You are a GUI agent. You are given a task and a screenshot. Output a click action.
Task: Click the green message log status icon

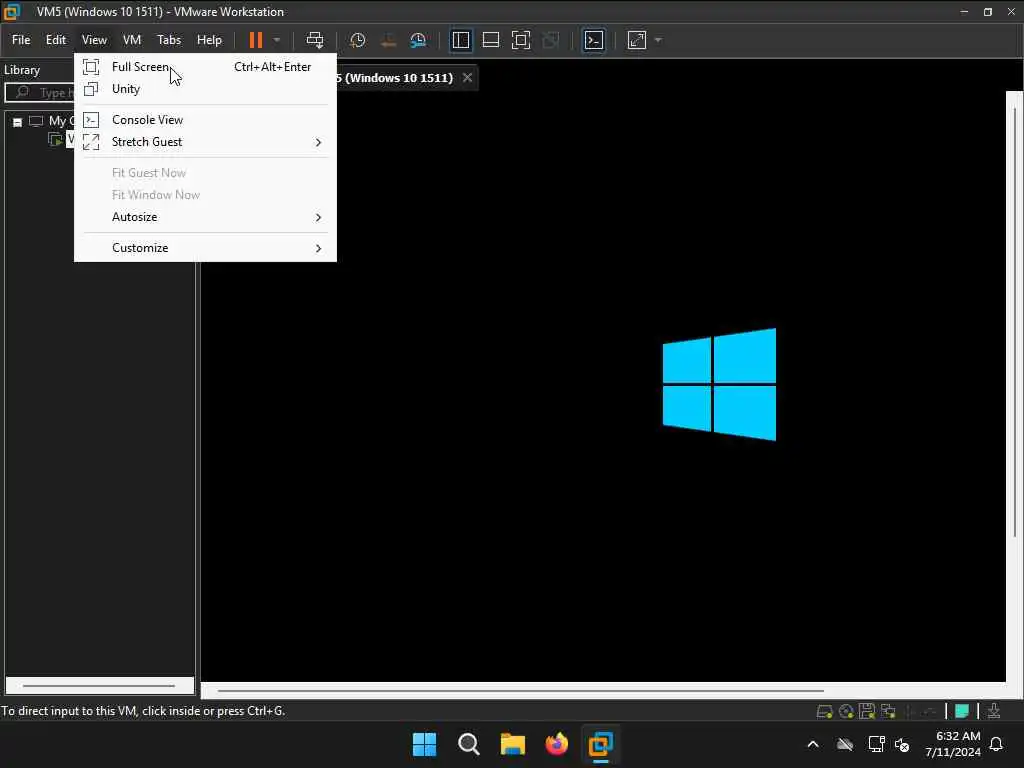tap(962, 711)
